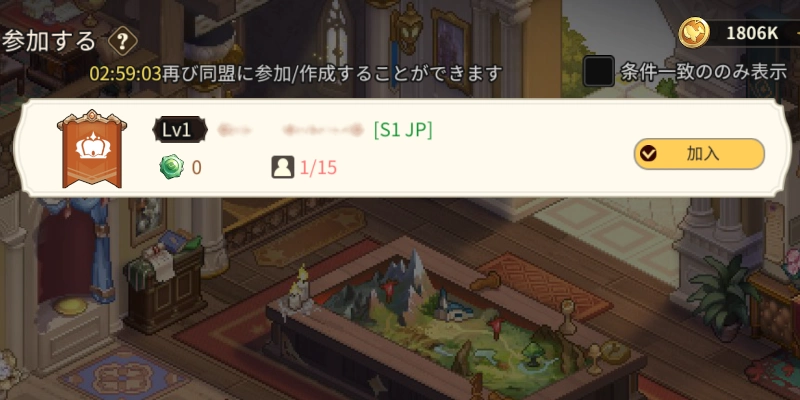This screenshot has height=400, width=800.
Task: Click the Lv1 level badge
Action: tap(180, 130)
